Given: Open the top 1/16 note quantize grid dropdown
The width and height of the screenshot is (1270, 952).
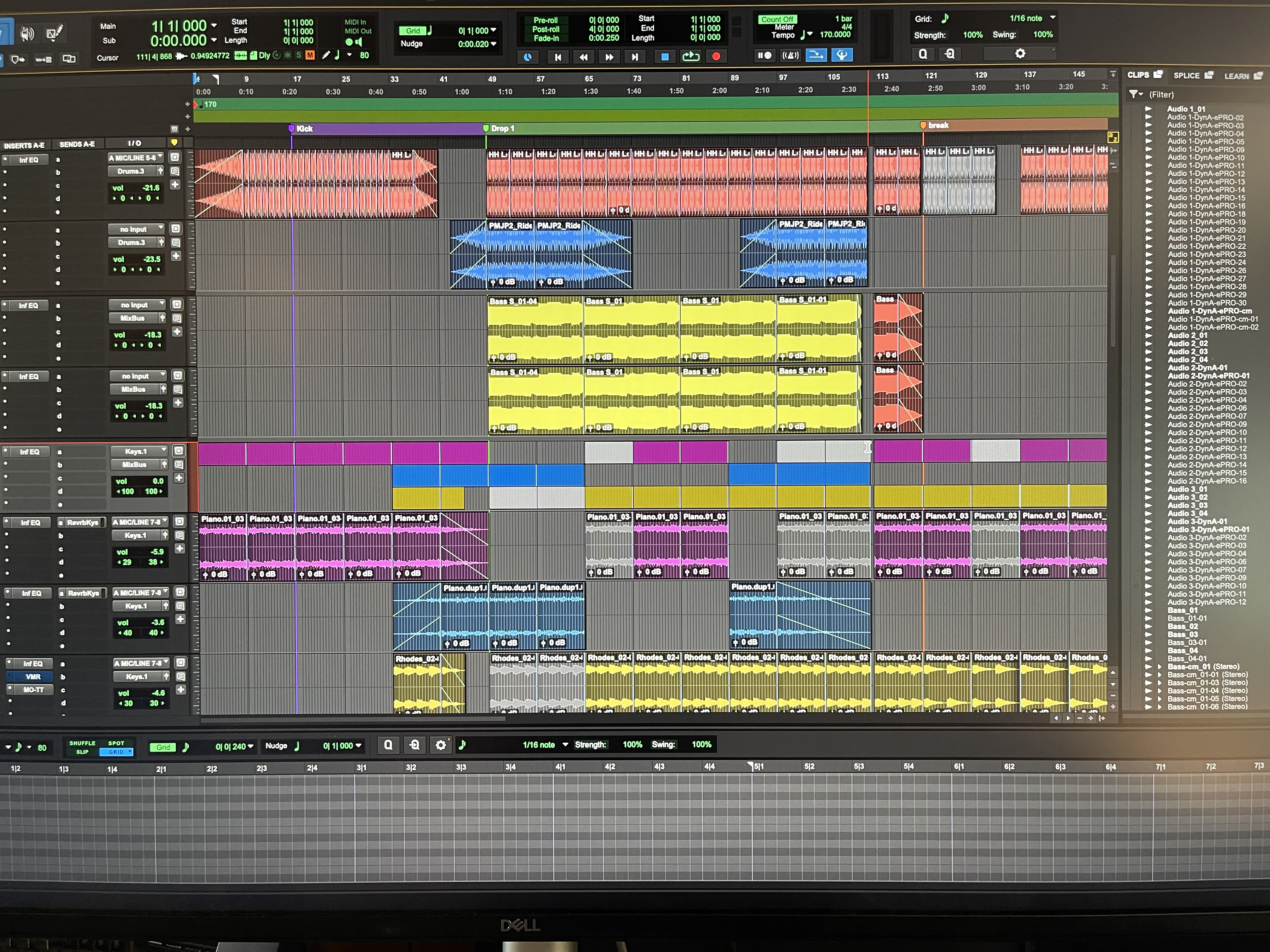Looking at the screenshot, I should (x=1052, y=18).
